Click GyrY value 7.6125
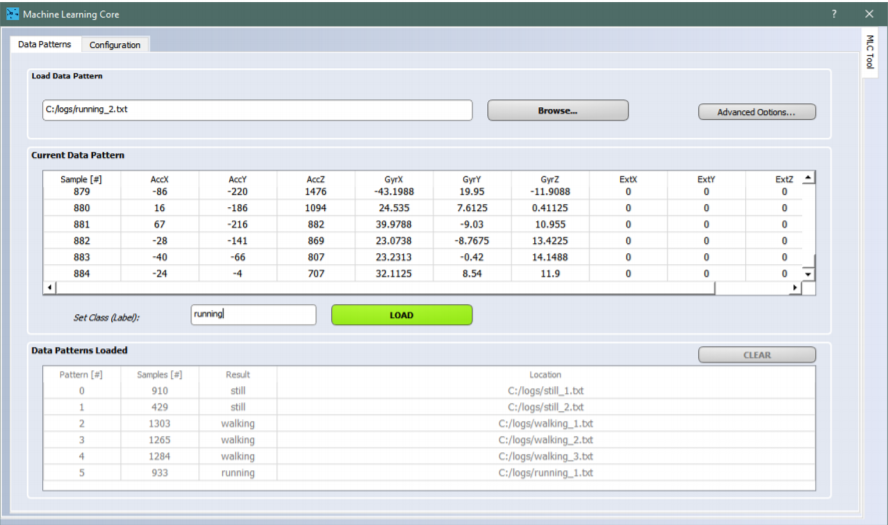 point(472,208)
